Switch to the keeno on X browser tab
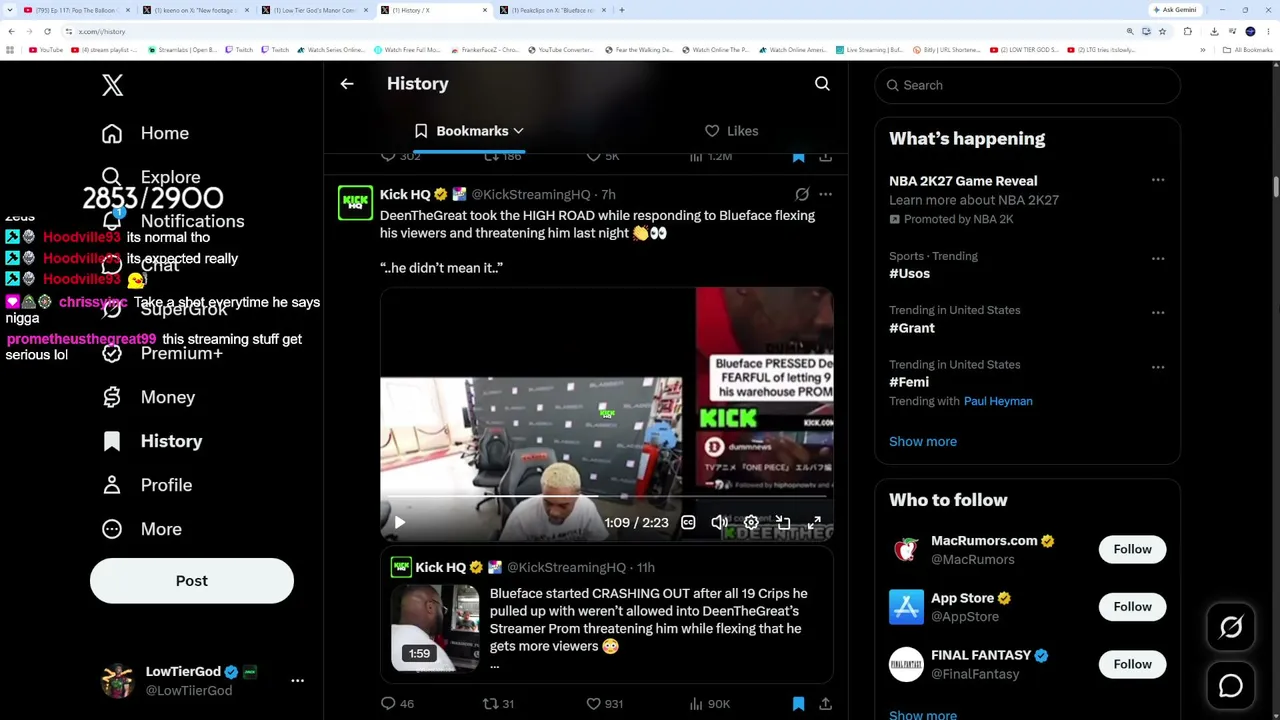1280x720 pixels. tap(195, 10)
